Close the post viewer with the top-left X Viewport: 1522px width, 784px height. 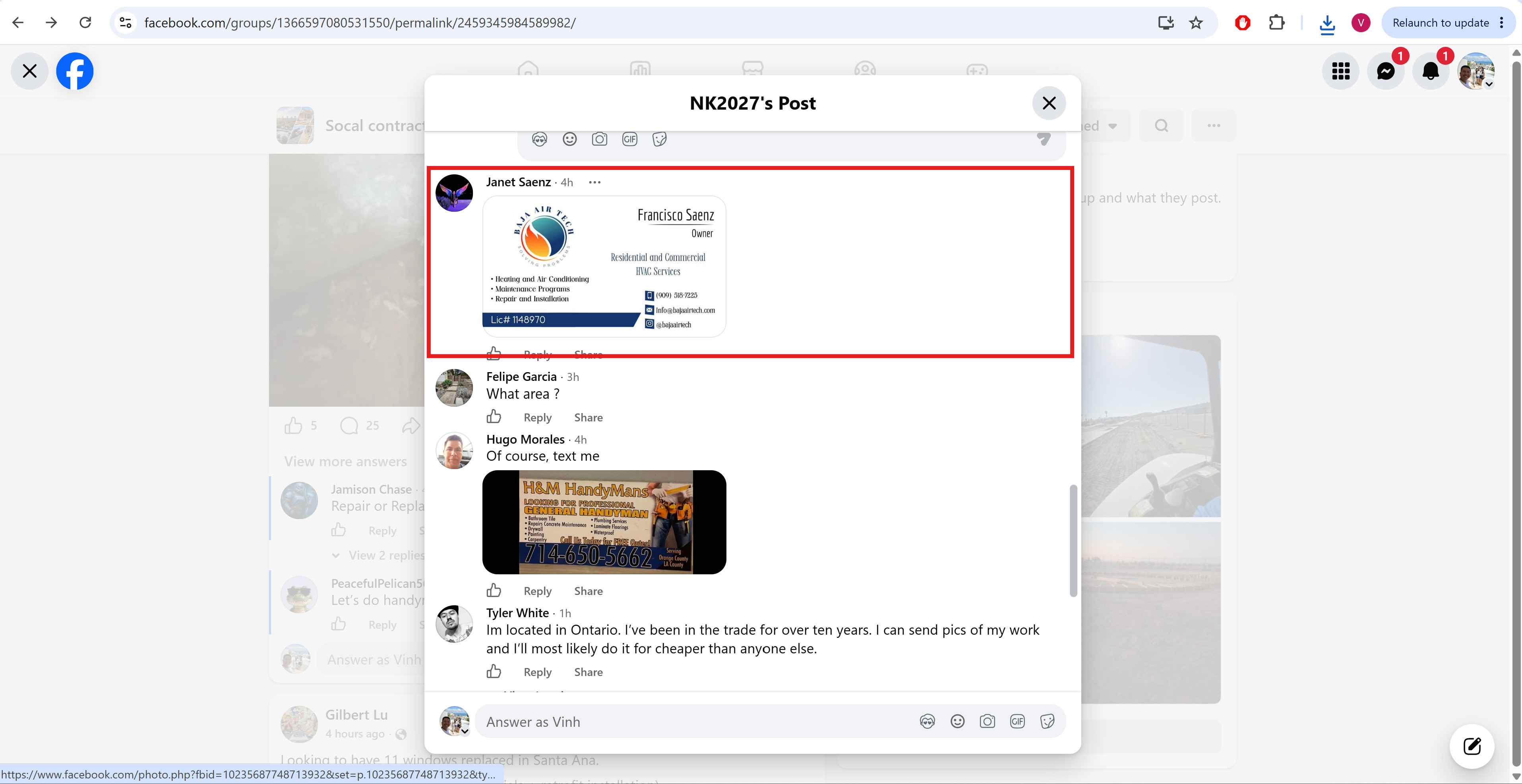29,71
